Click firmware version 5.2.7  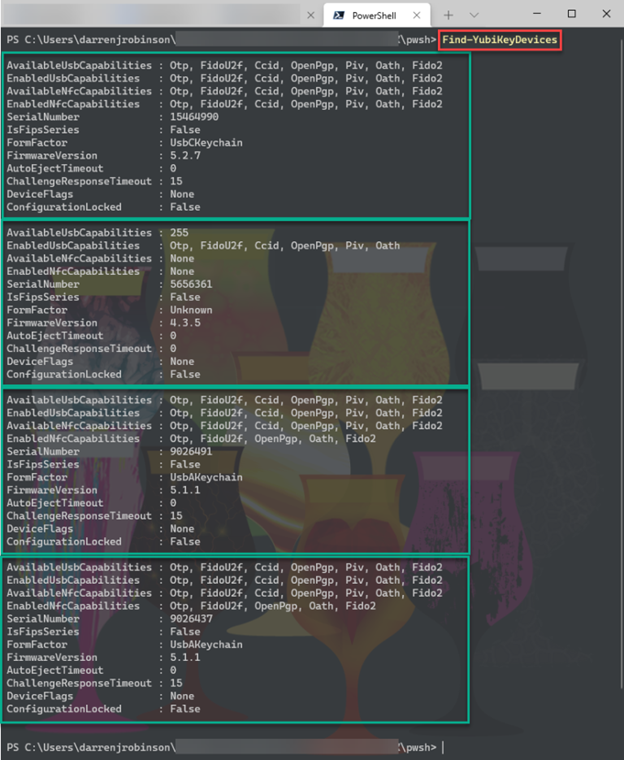click(185, 156)
